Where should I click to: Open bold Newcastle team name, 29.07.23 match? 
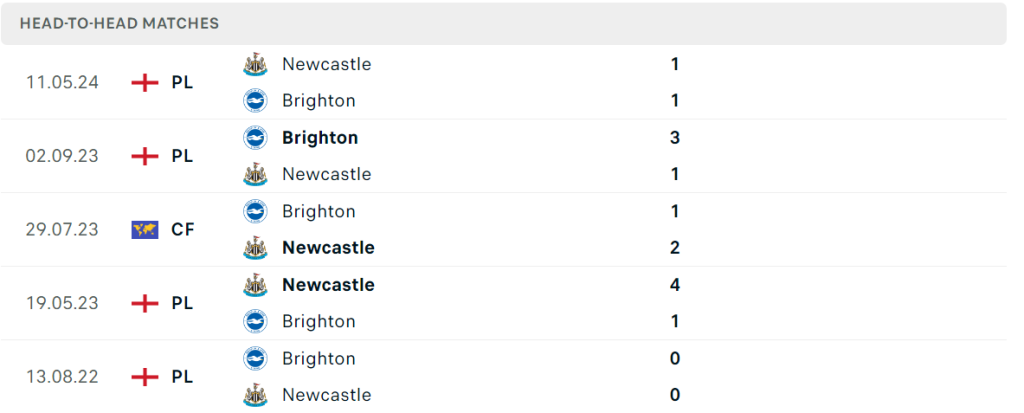click(x=328, y=248)
